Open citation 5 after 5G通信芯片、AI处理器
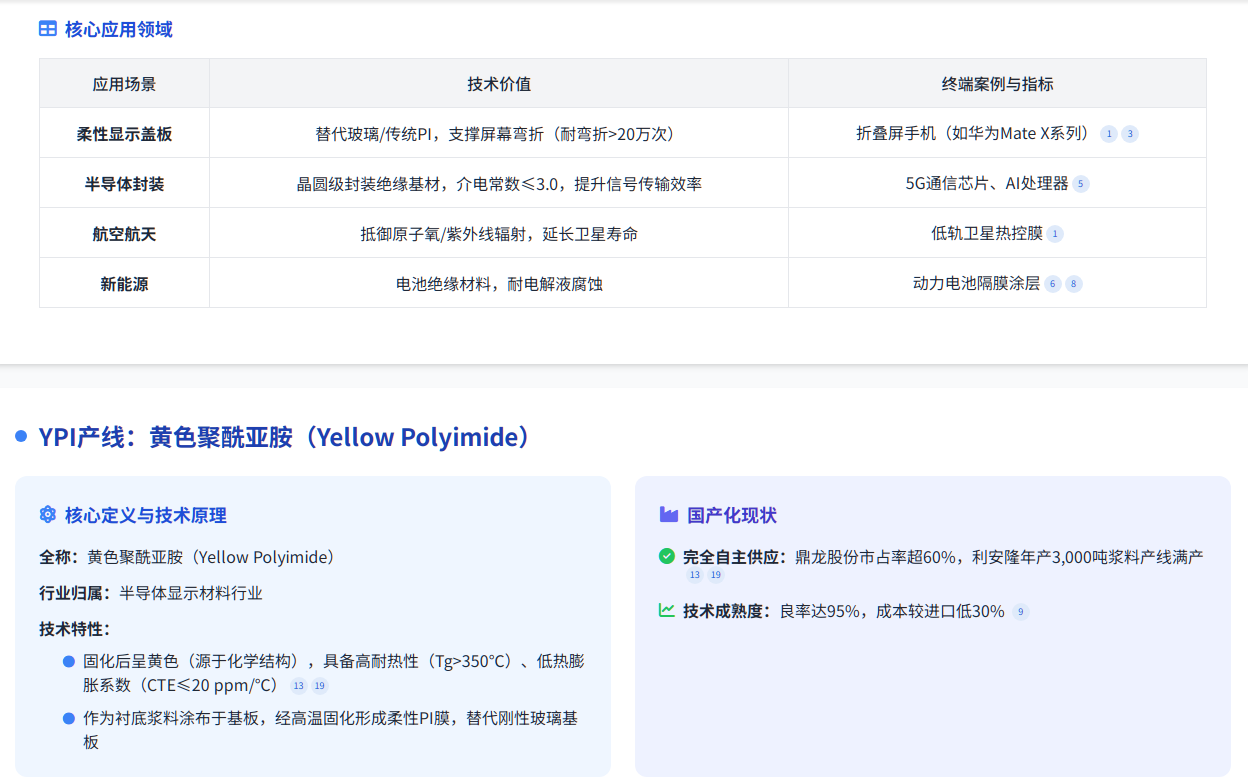This screenshot has width=1248, height=784. coord(1080,184)
